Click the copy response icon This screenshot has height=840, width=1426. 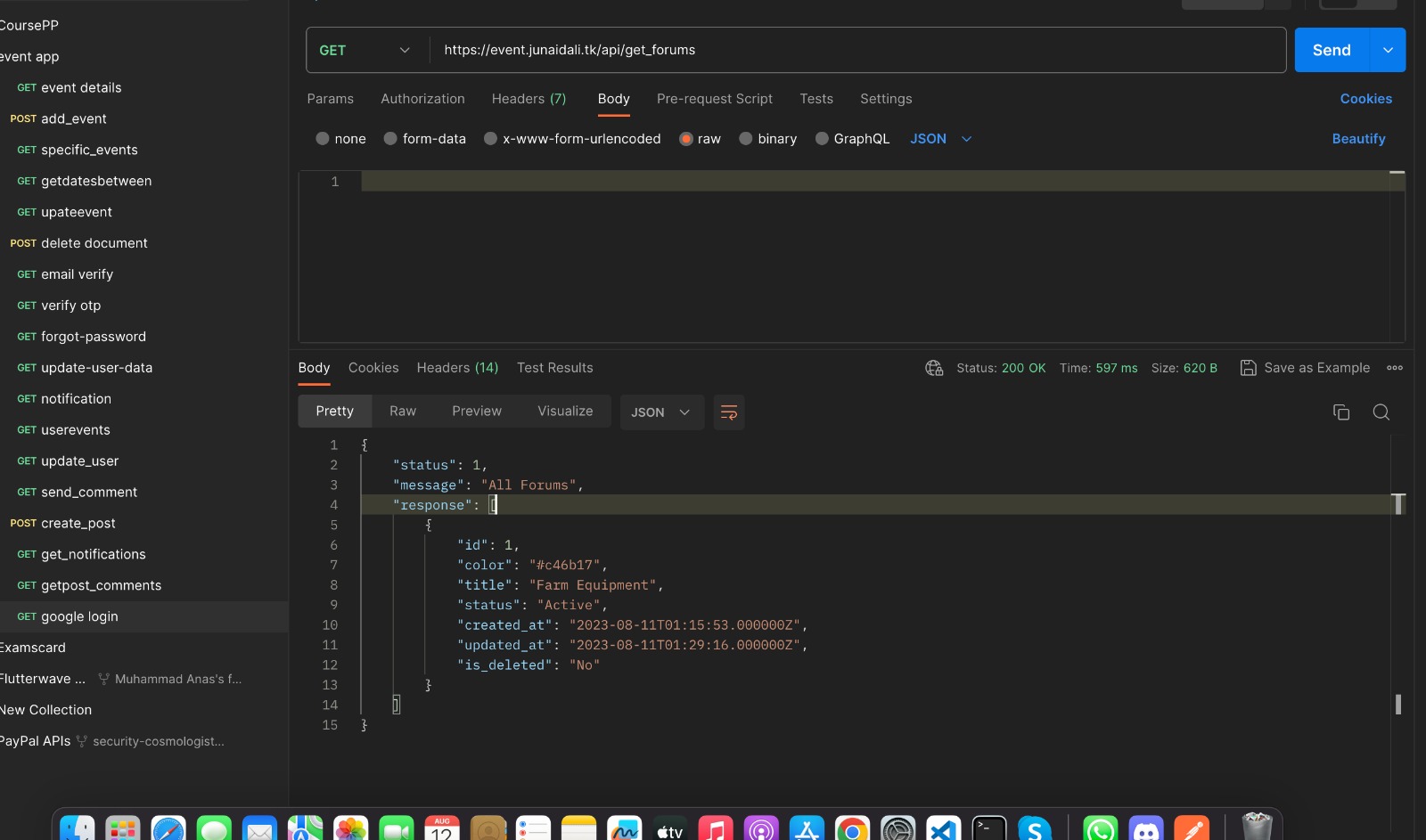pos(1341,412)
